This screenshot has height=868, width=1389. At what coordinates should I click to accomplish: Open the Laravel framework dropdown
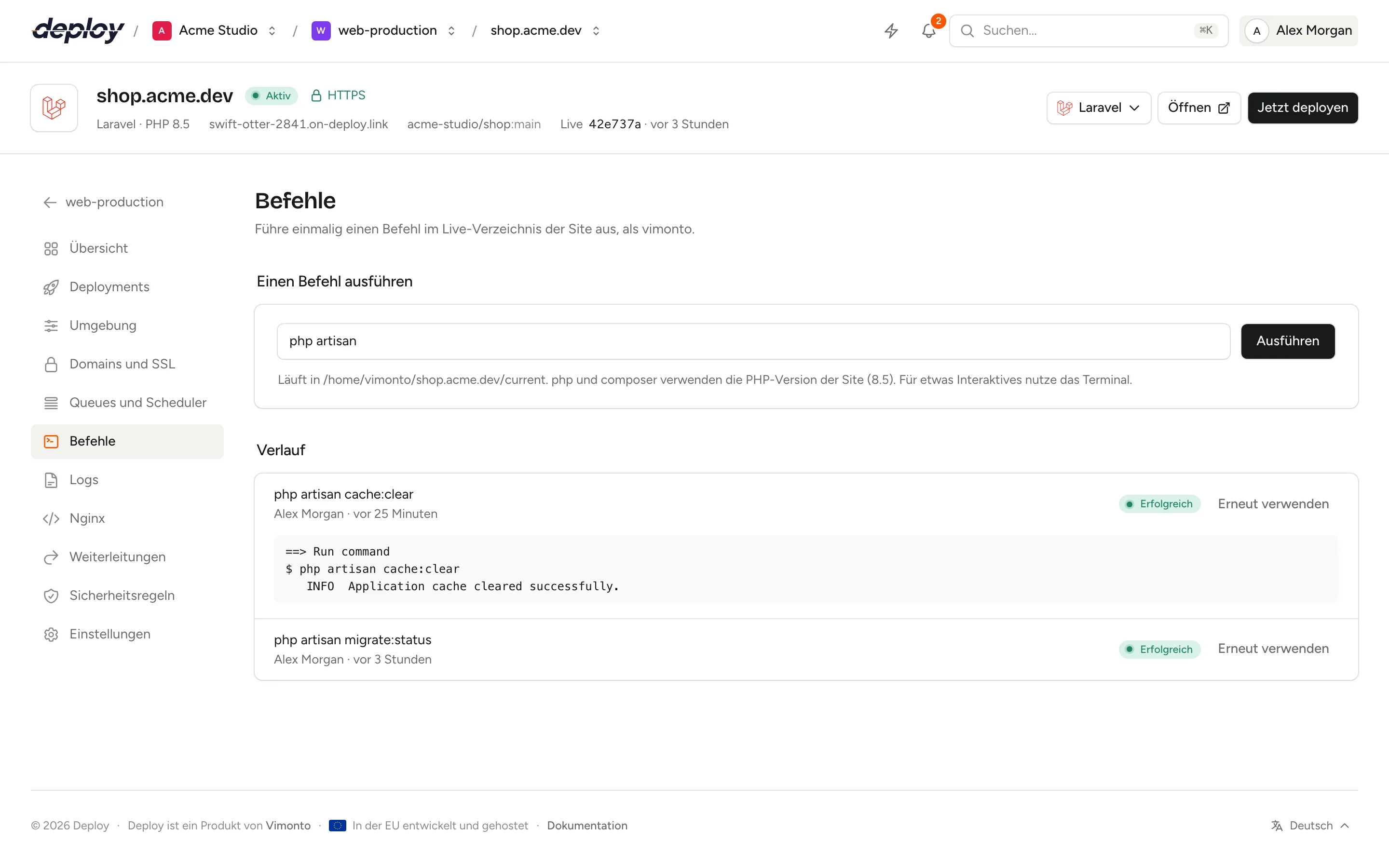pos(1098,108)
